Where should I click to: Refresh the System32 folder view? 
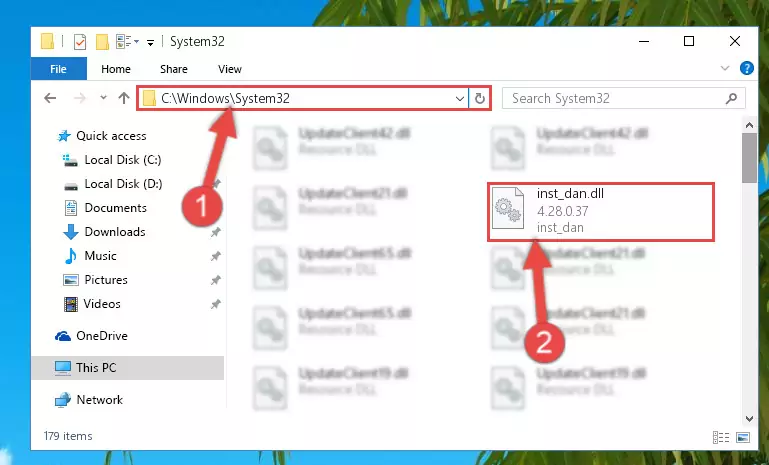(480, 99)
